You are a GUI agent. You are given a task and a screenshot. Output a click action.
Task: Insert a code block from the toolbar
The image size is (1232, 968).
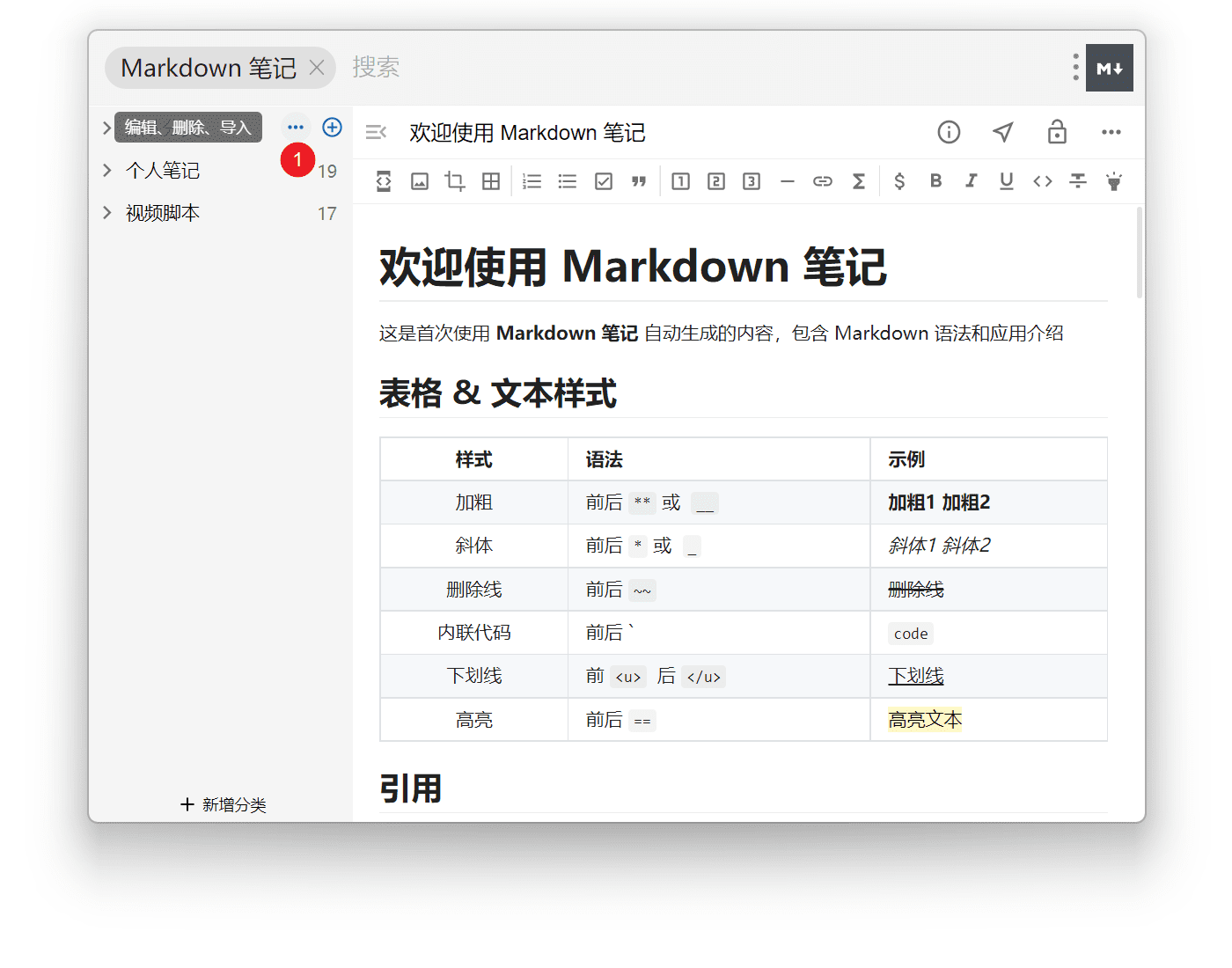tap(384, 181)
